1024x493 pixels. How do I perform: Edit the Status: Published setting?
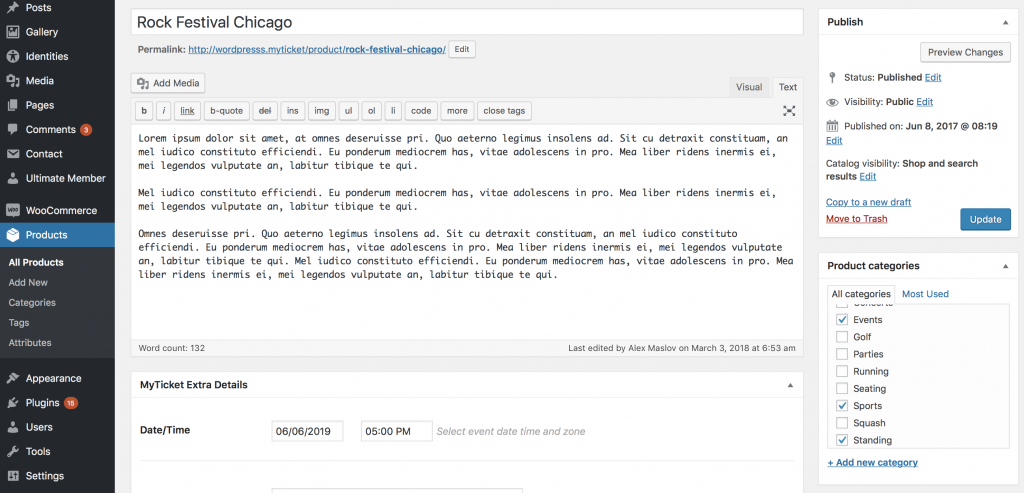pyautogui.click(x=933, y=78)
